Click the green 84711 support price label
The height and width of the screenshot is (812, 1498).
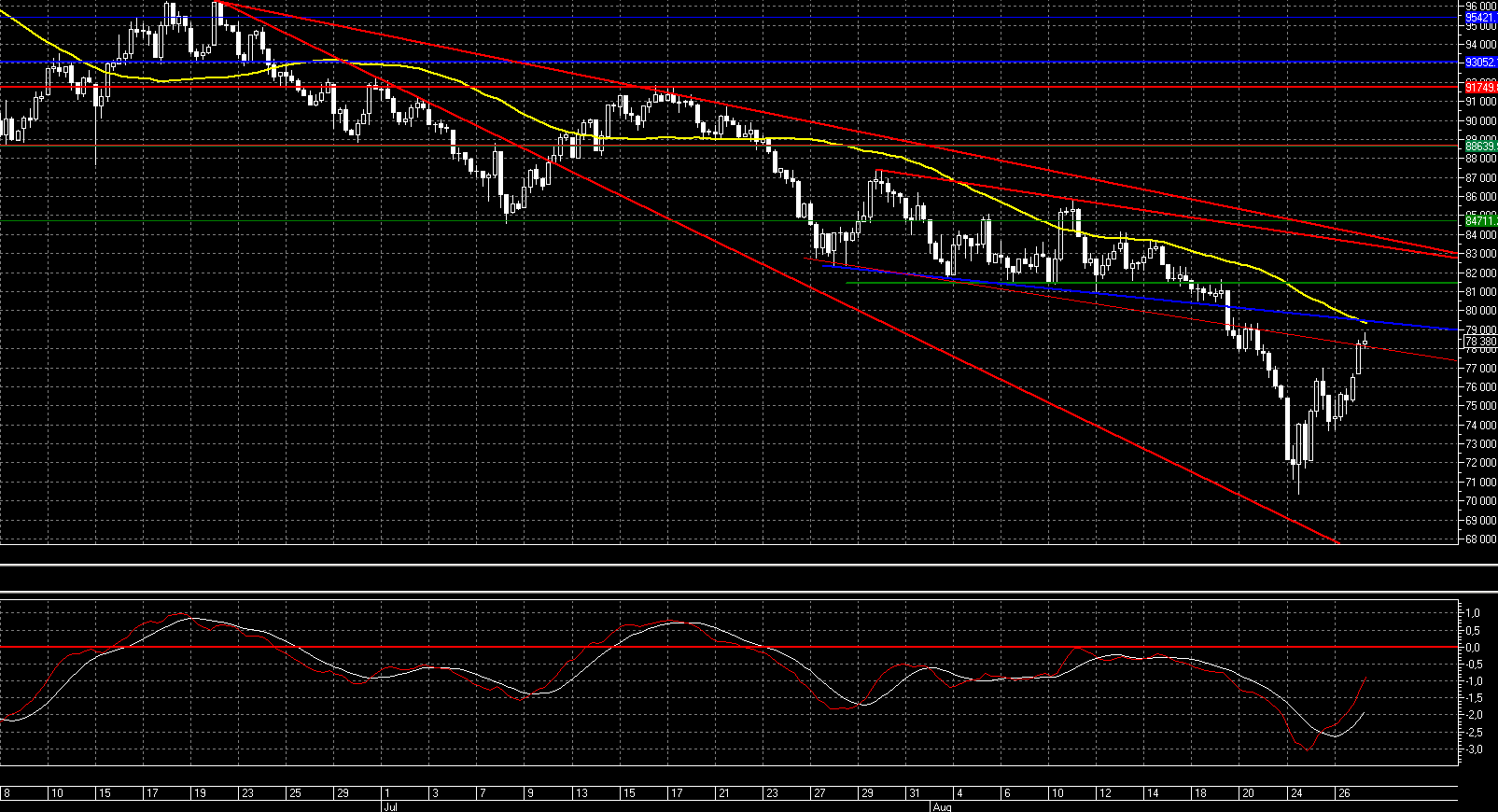(1479, 221)
